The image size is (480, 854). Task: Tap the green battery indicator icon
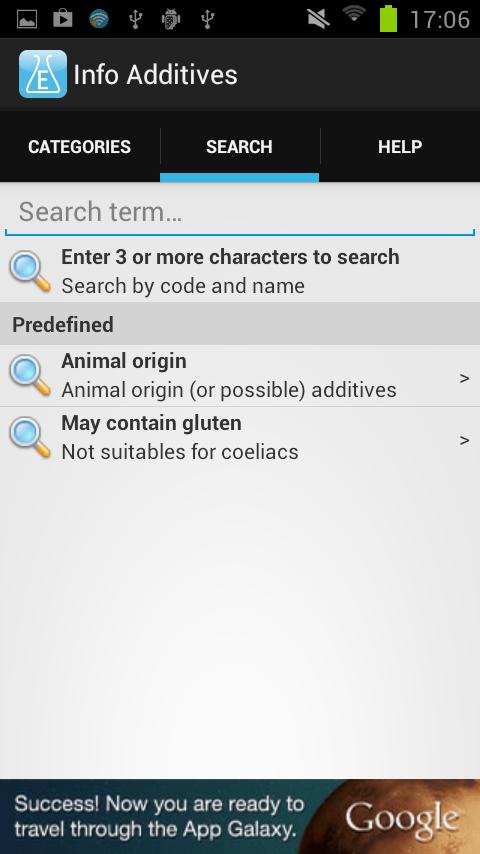[388, 19]
